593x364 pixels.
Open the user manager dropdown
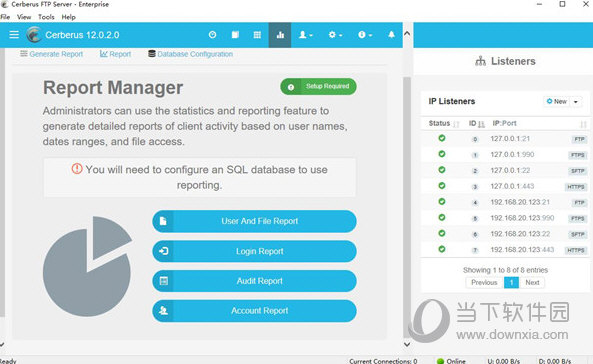click(306, 35)
